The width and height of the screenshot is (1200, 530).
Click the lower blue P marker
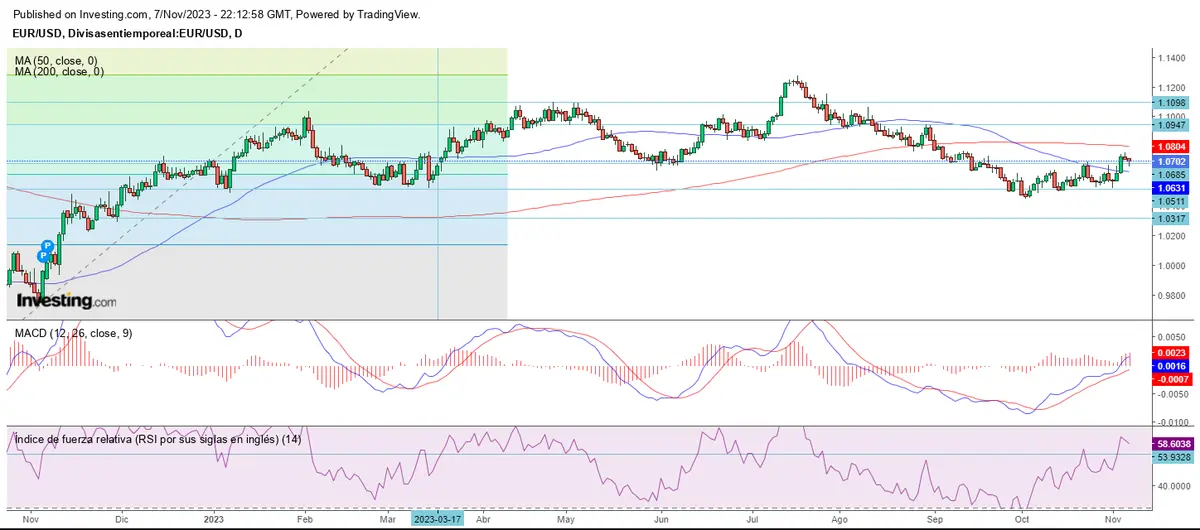[42, 256]
